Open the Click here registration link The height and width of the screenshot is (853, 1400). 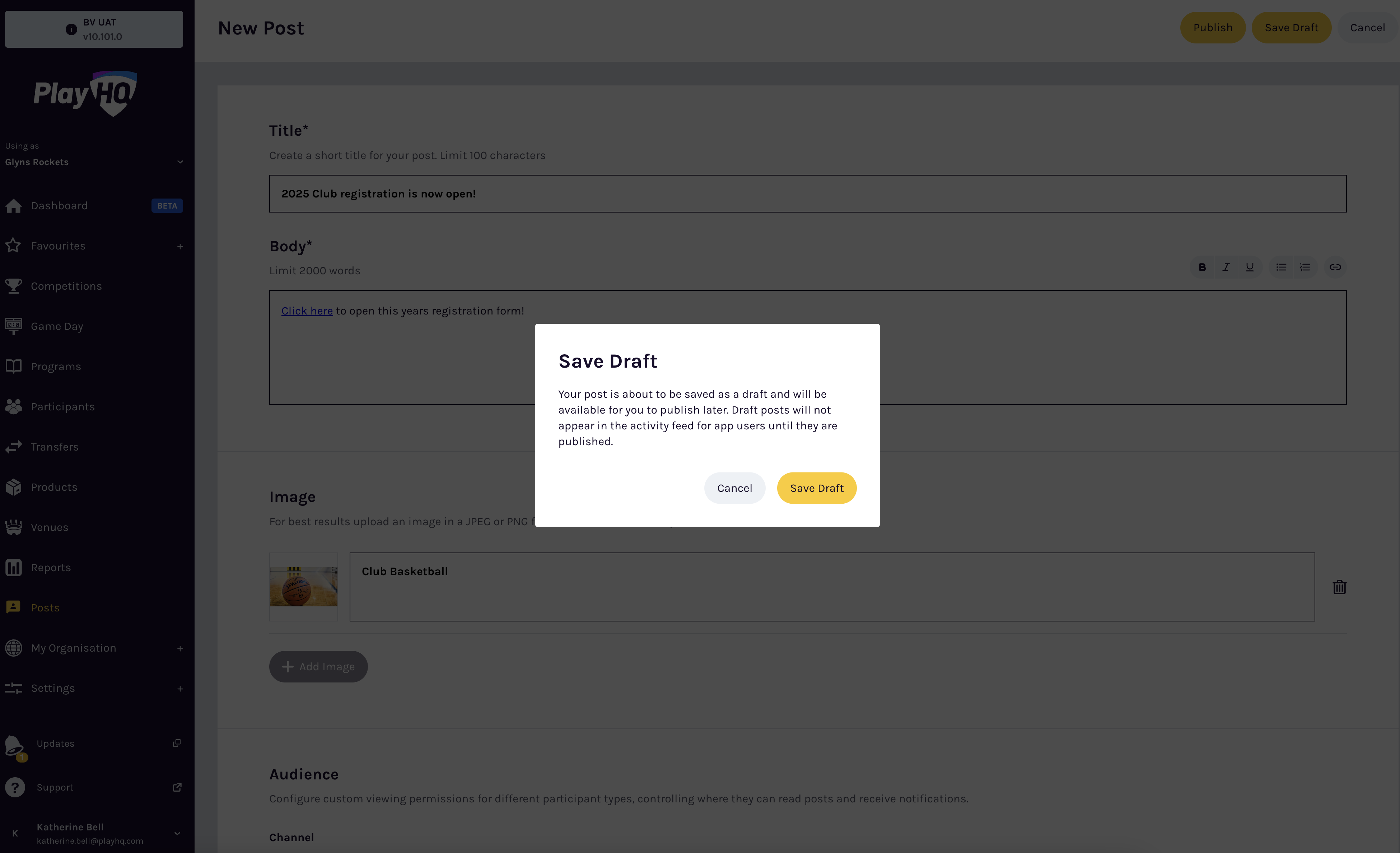click(307, 311)
